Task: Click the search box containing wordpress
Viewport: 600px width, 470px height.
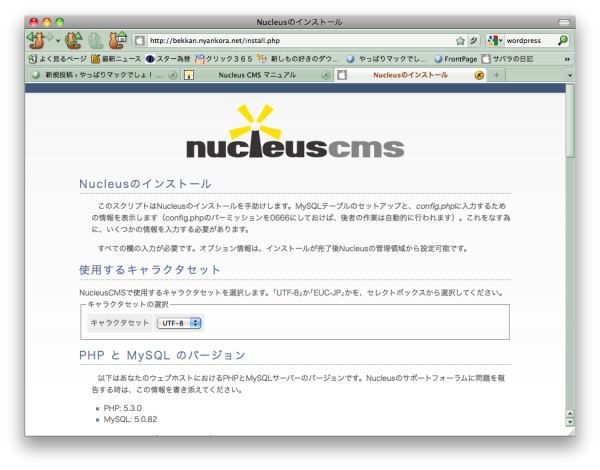Action: pos(530,41)
